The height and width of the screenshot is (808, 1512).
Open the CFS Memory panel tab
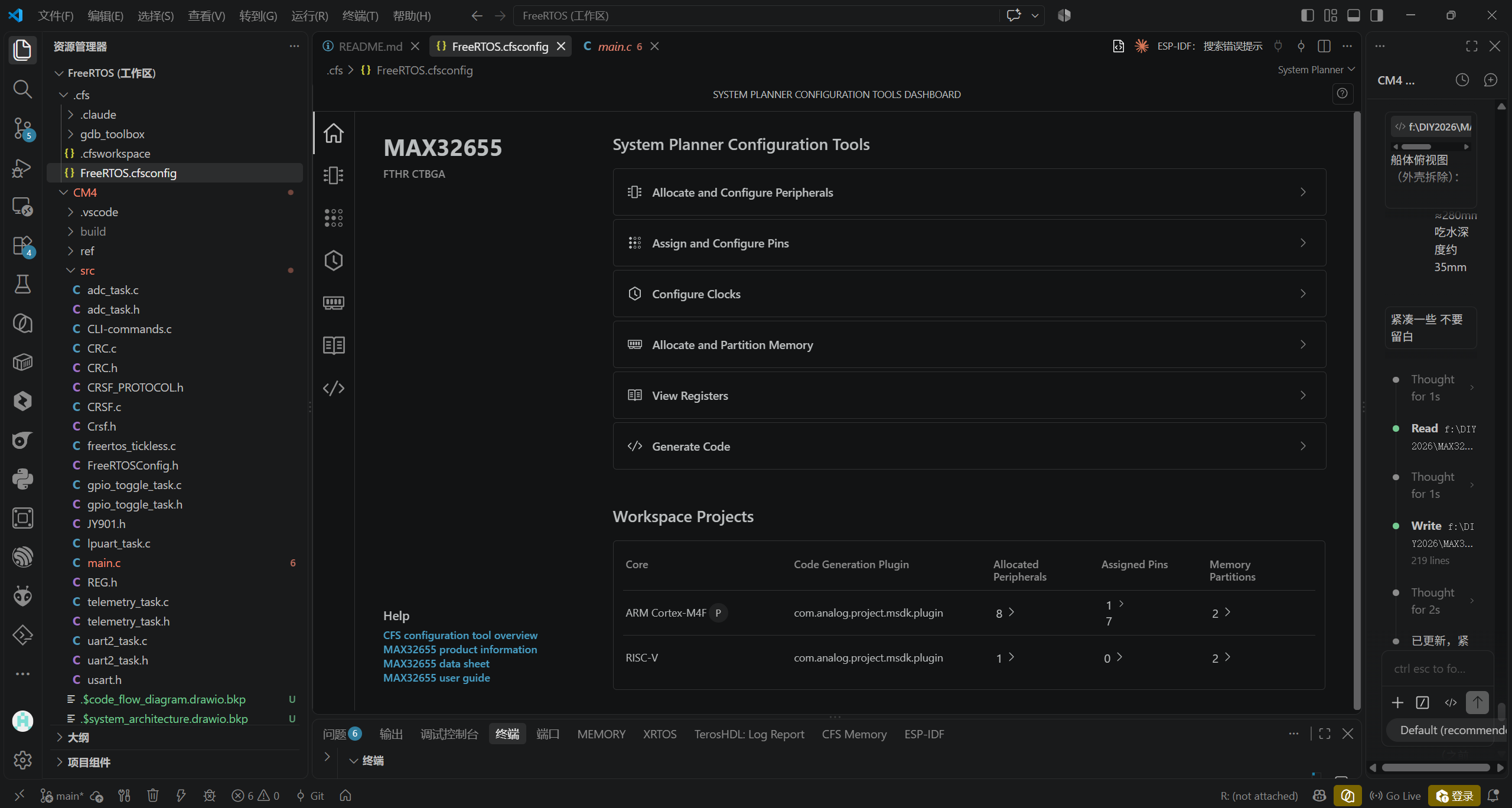coord(854,734)
